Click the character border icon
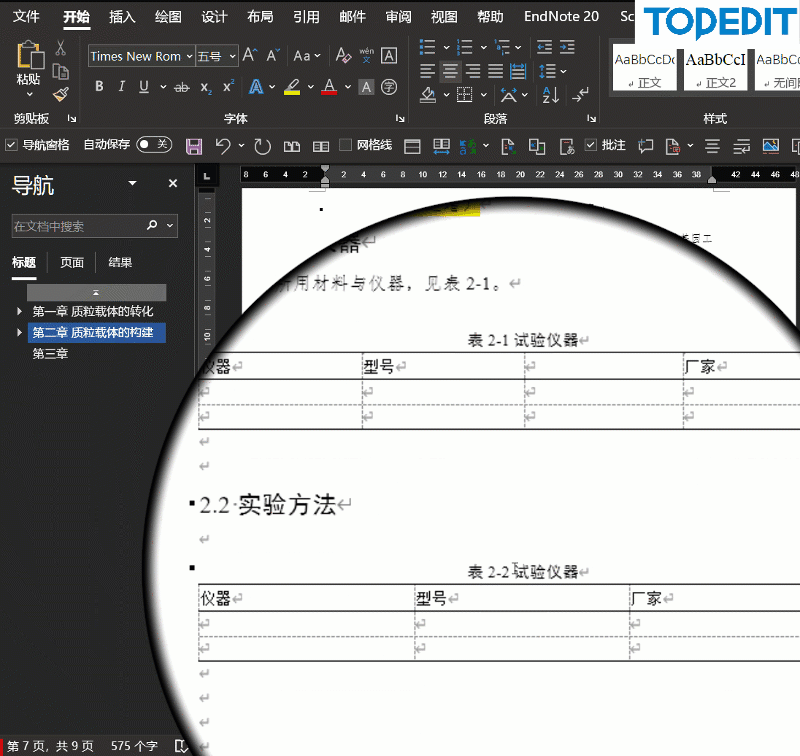The image size is (800, 756). pos(389,55)
